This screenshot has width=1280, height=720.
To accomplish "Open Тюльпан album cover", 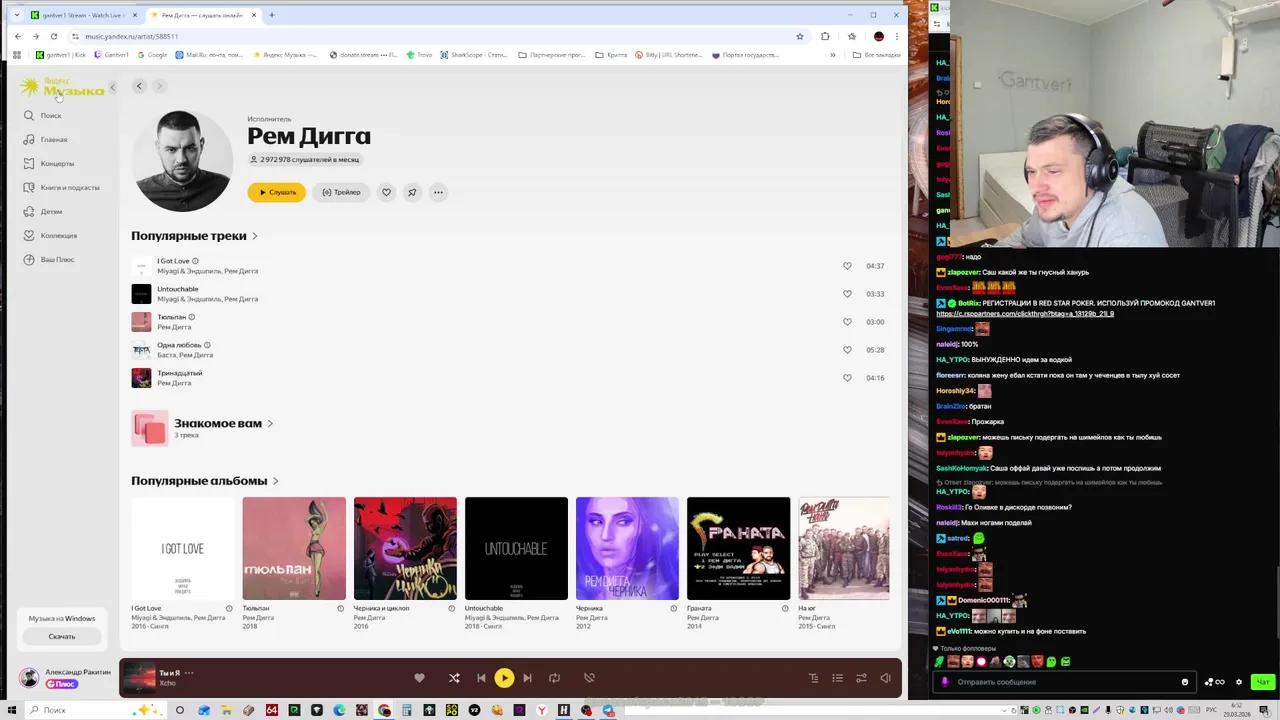I will [x=294, y=548].
